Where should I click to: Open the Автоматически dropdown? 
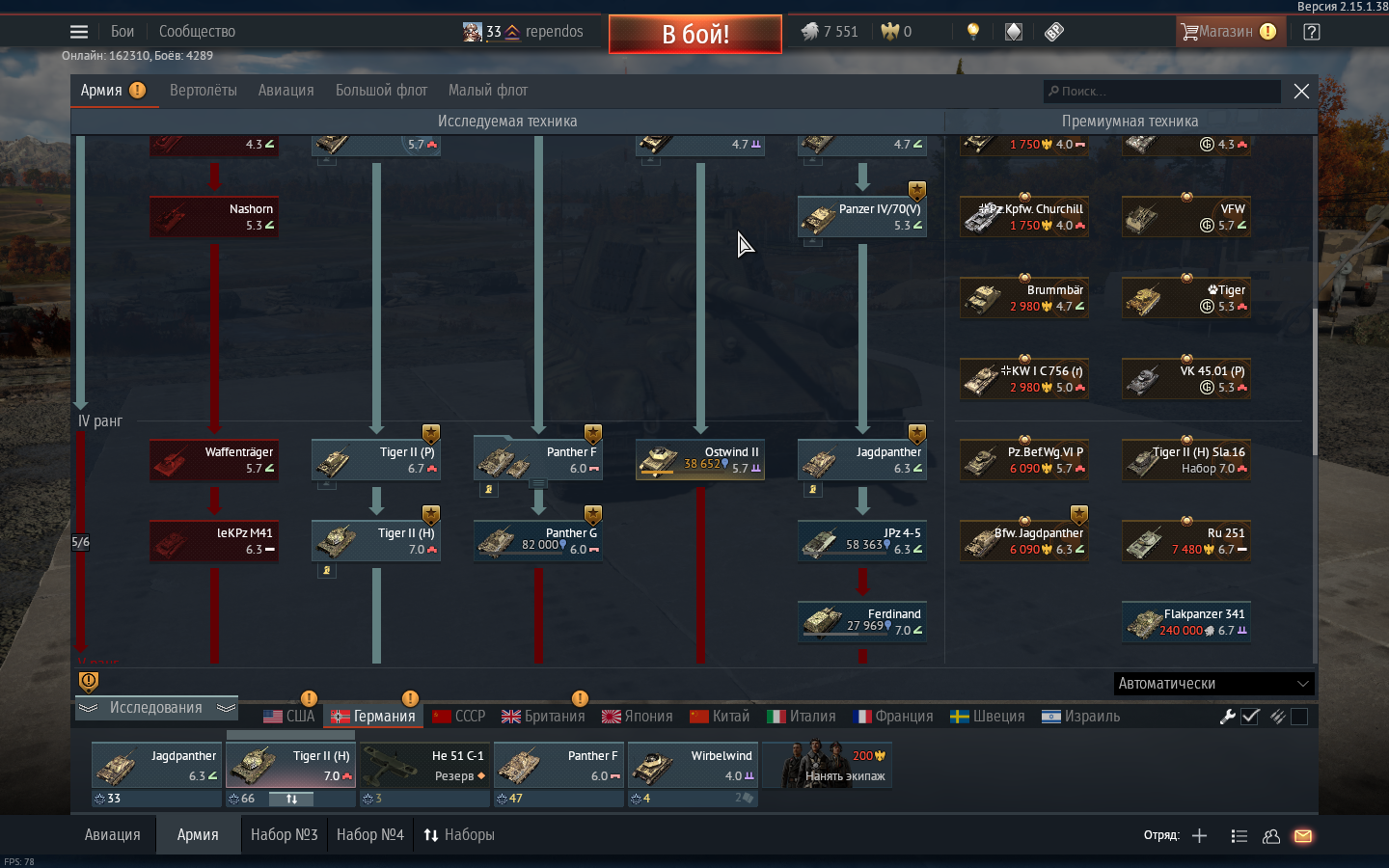click(x=1214, y=684)
